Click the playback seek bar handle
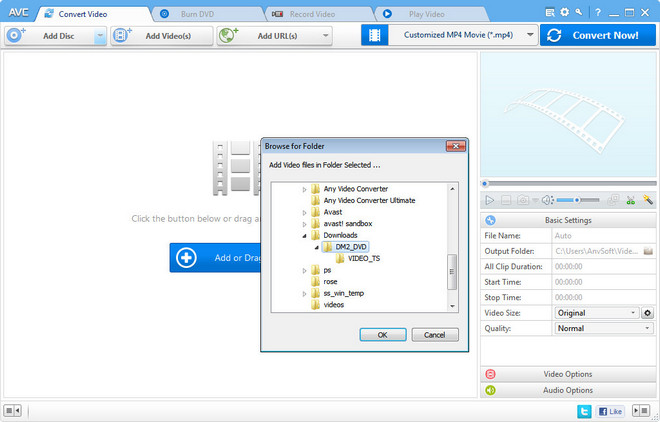This screenshot has height=422, width=660. tap(485, 183)
